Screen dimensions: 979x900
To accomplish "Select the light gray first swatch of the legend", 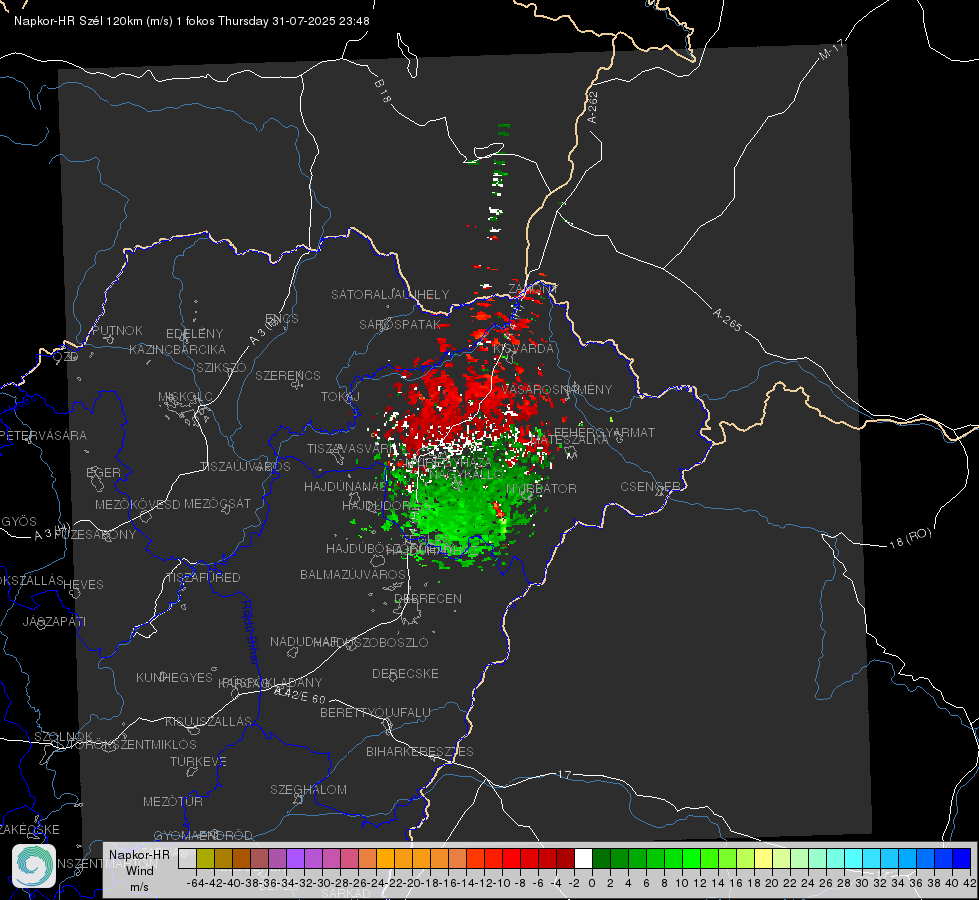I will (187, 858).
